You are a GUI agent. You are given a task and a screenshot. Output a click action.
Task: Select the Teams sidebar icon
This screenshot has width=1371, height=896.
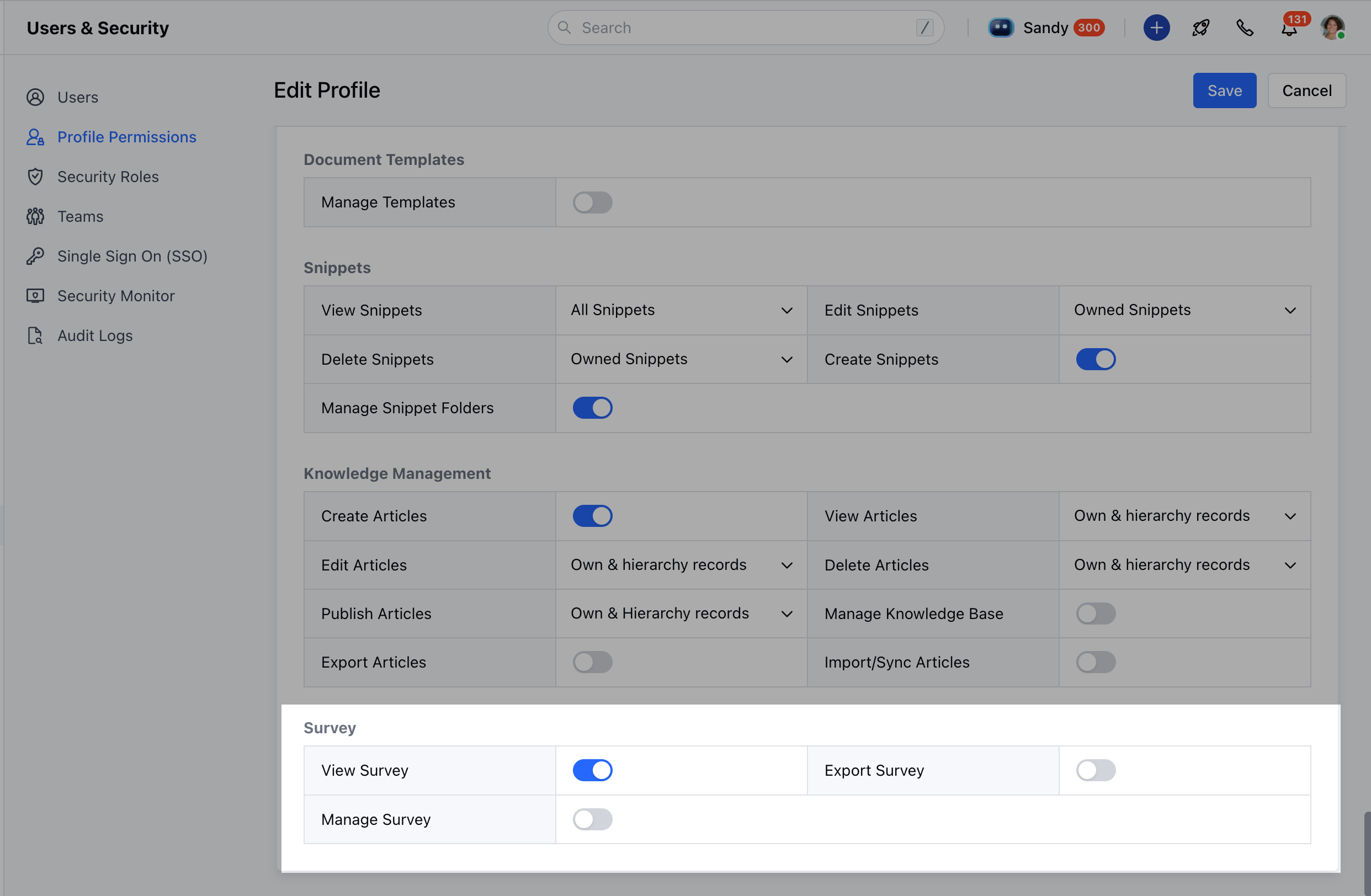(x=35, y=216)
